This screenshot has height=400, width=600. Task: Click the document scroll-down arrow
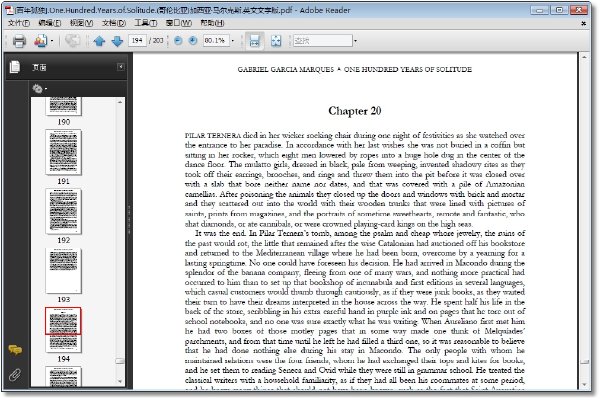[x=584, y=385]
